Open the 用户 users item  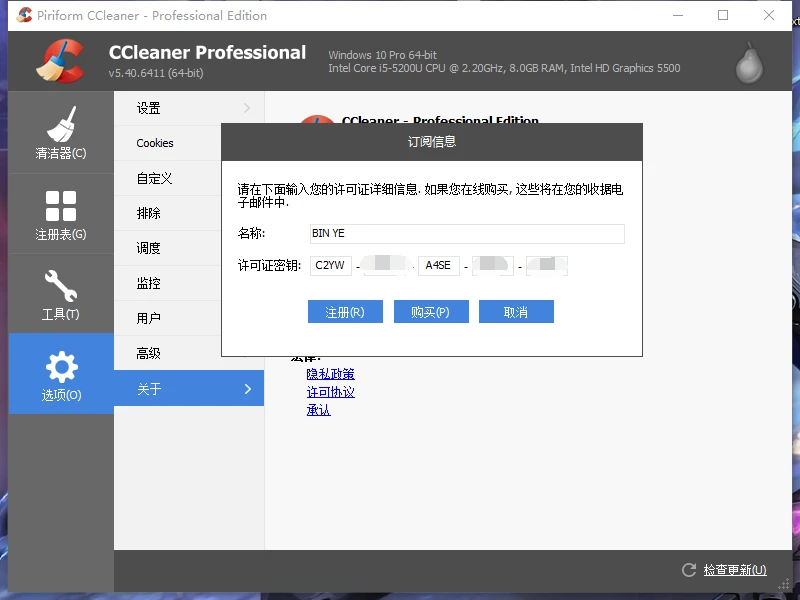click(x=167, y=318)
